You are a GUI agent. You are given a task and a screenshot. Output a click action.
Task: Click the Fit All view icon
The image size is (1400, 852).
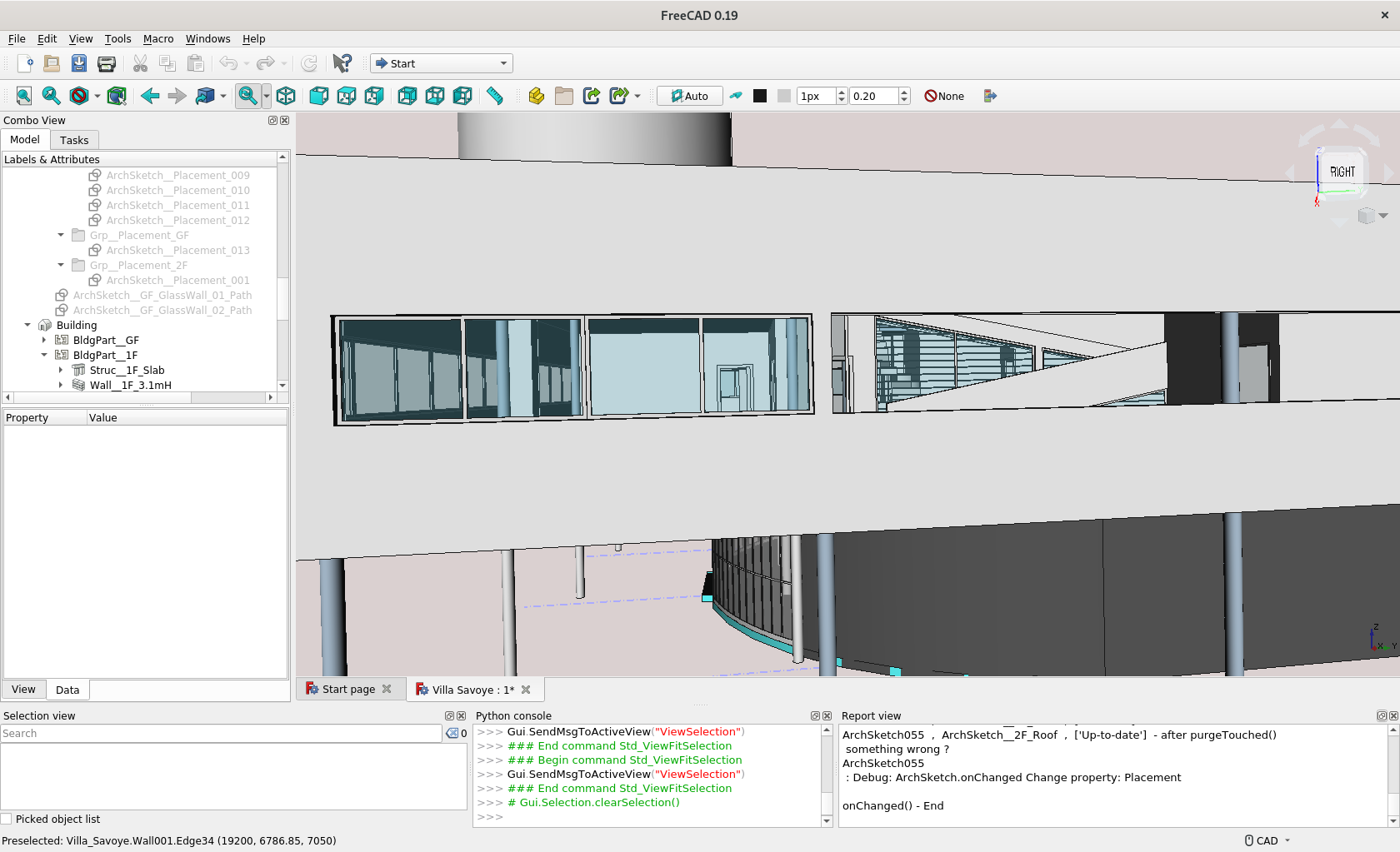click(24, 96)
